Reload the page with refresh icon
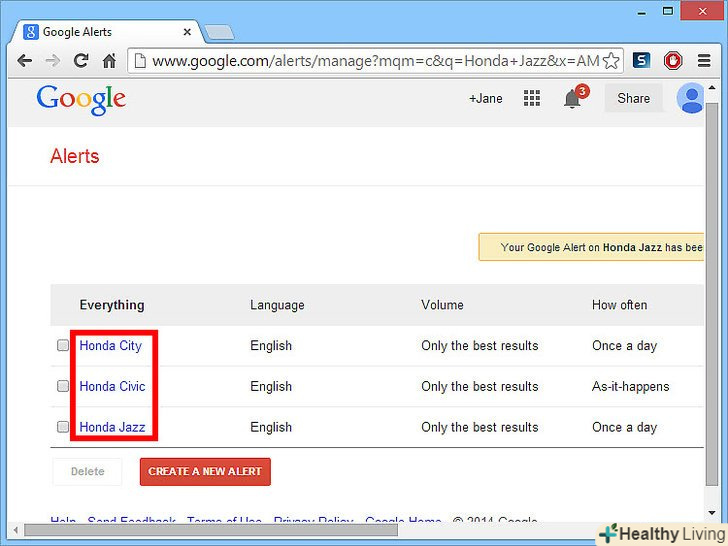 [82, 60]
